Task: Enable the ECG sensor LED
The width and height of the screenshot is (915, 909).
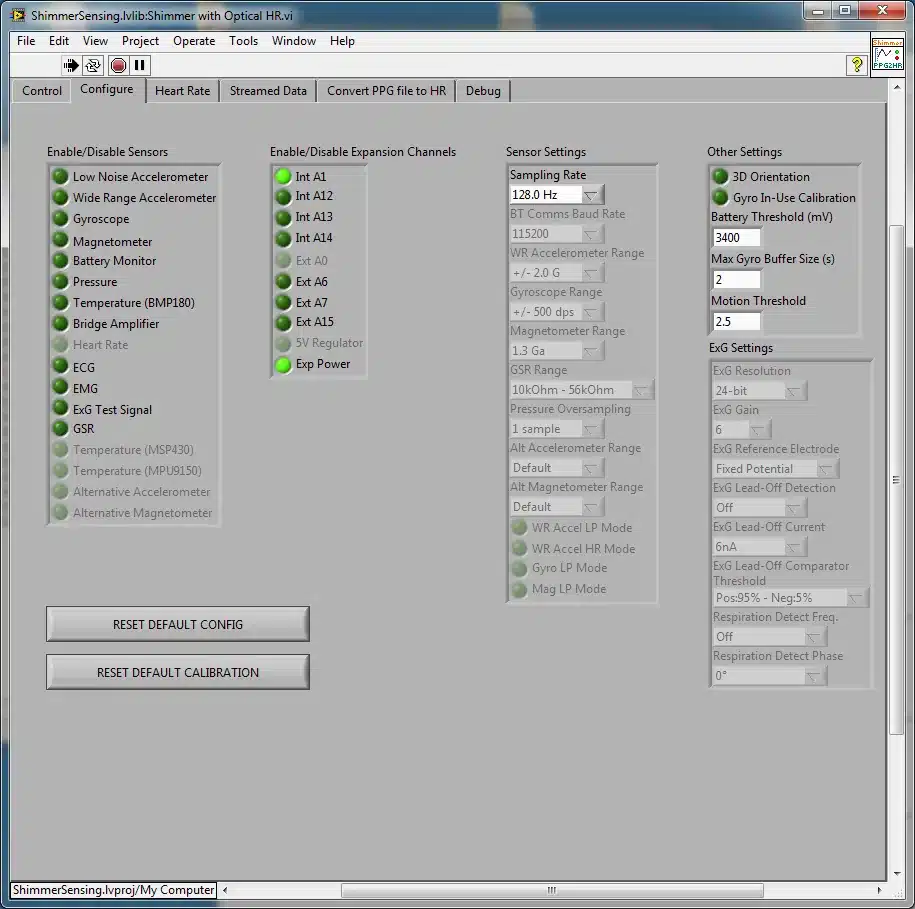Action: 60,366
